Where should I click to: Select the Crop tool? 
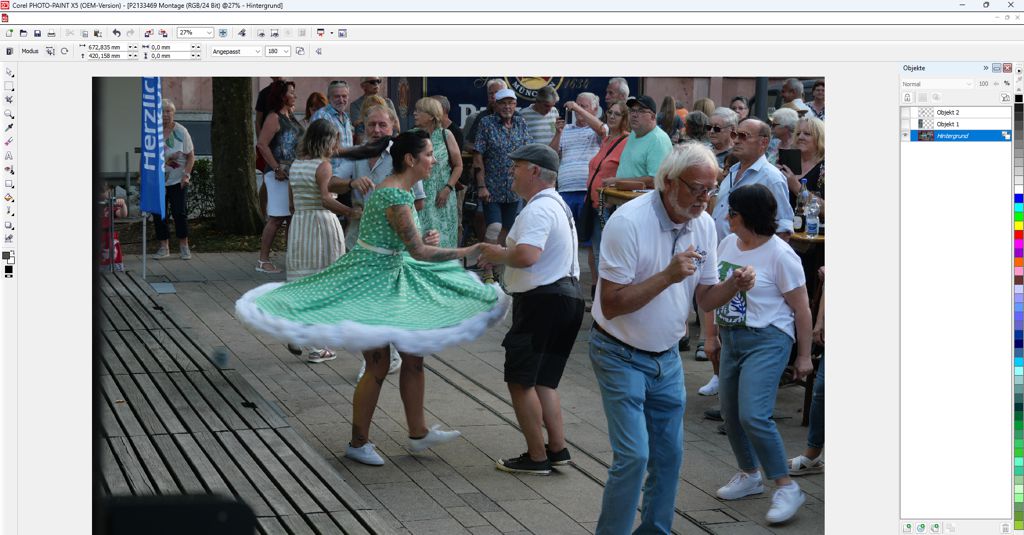(x=9, y=99)
